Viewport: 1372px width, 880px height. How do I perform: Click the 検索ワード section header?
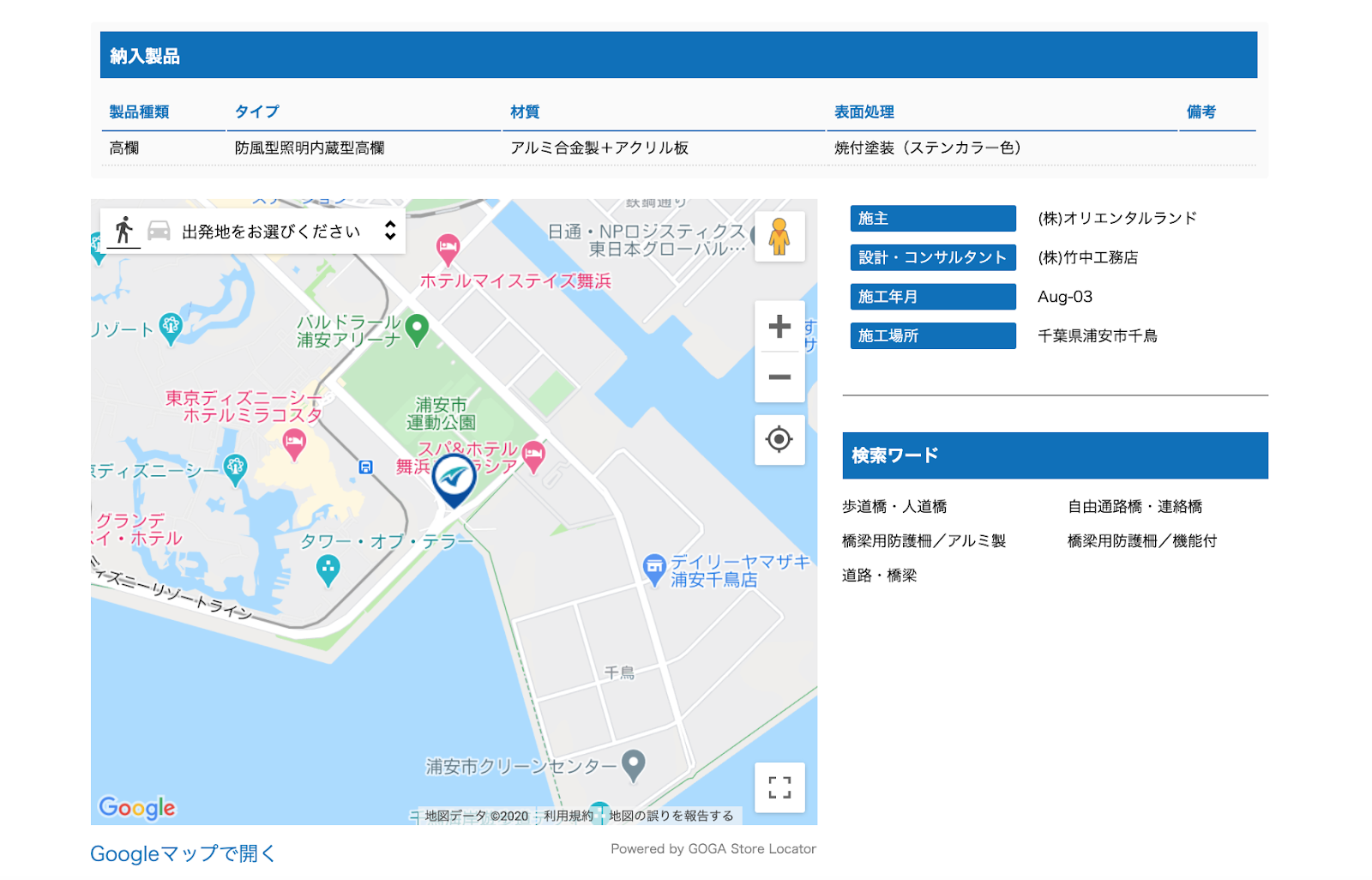(x=1055, y=455)
